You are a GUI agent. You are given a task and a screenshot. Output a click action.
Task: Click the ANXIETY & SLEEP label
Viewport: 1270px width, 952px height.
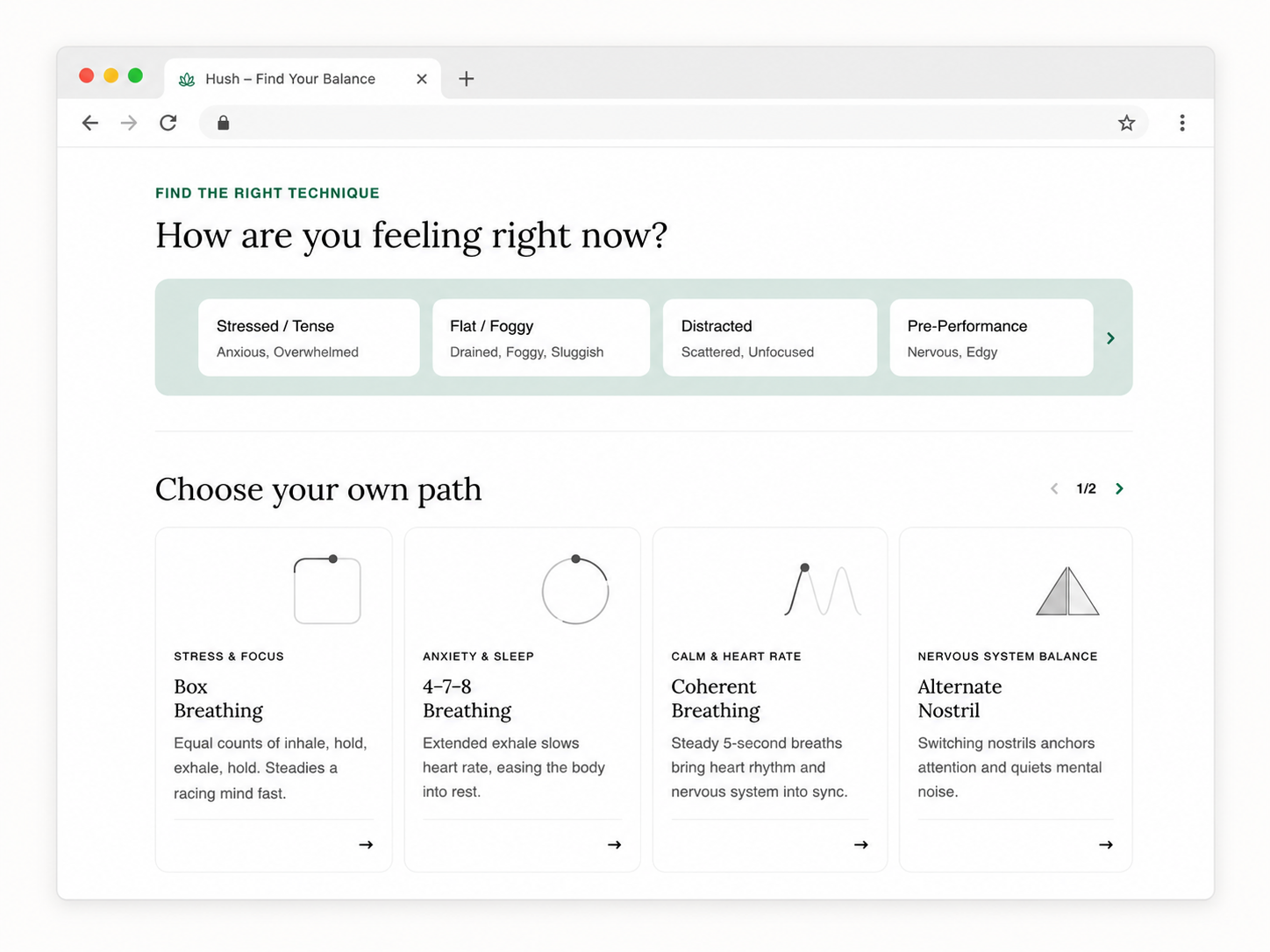pos(478,657)
